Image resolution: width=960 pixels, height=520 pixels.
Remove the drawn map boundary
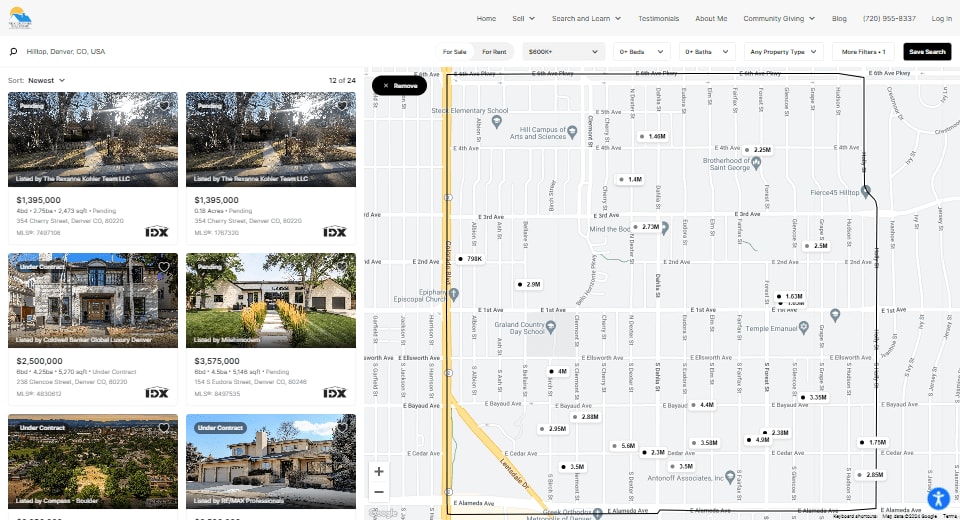tap(399, 86)
